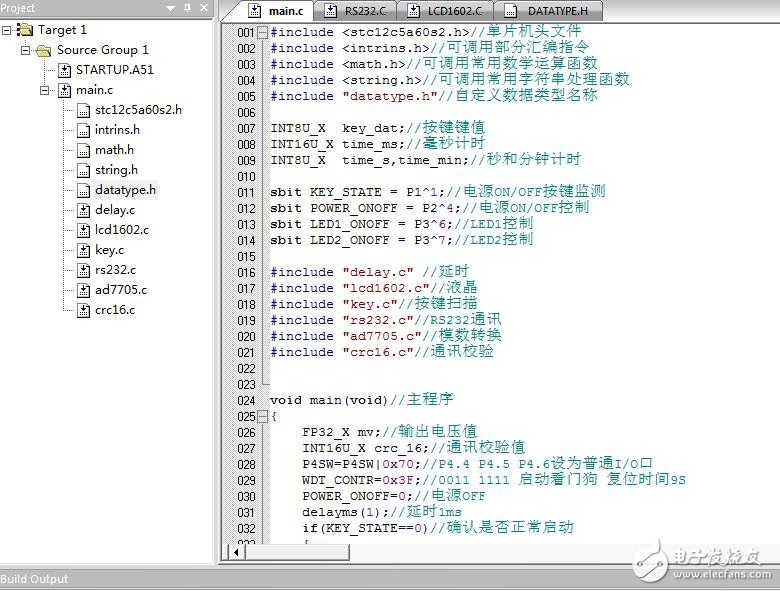Image resolution: width=780 pixels, height=591 pixels.
Task: Click the delay.c file icon
Action: point(83,210)
